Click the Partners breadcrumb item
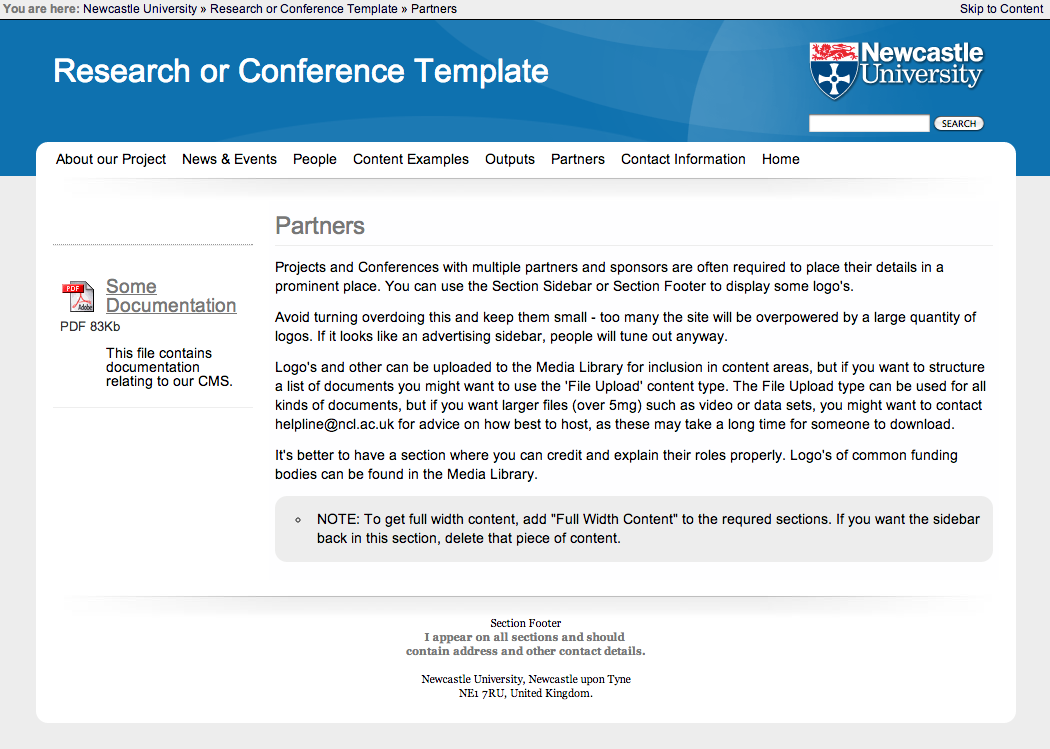Image resolution: width=1050 pixels, height=749 pixels. point(434,9)
